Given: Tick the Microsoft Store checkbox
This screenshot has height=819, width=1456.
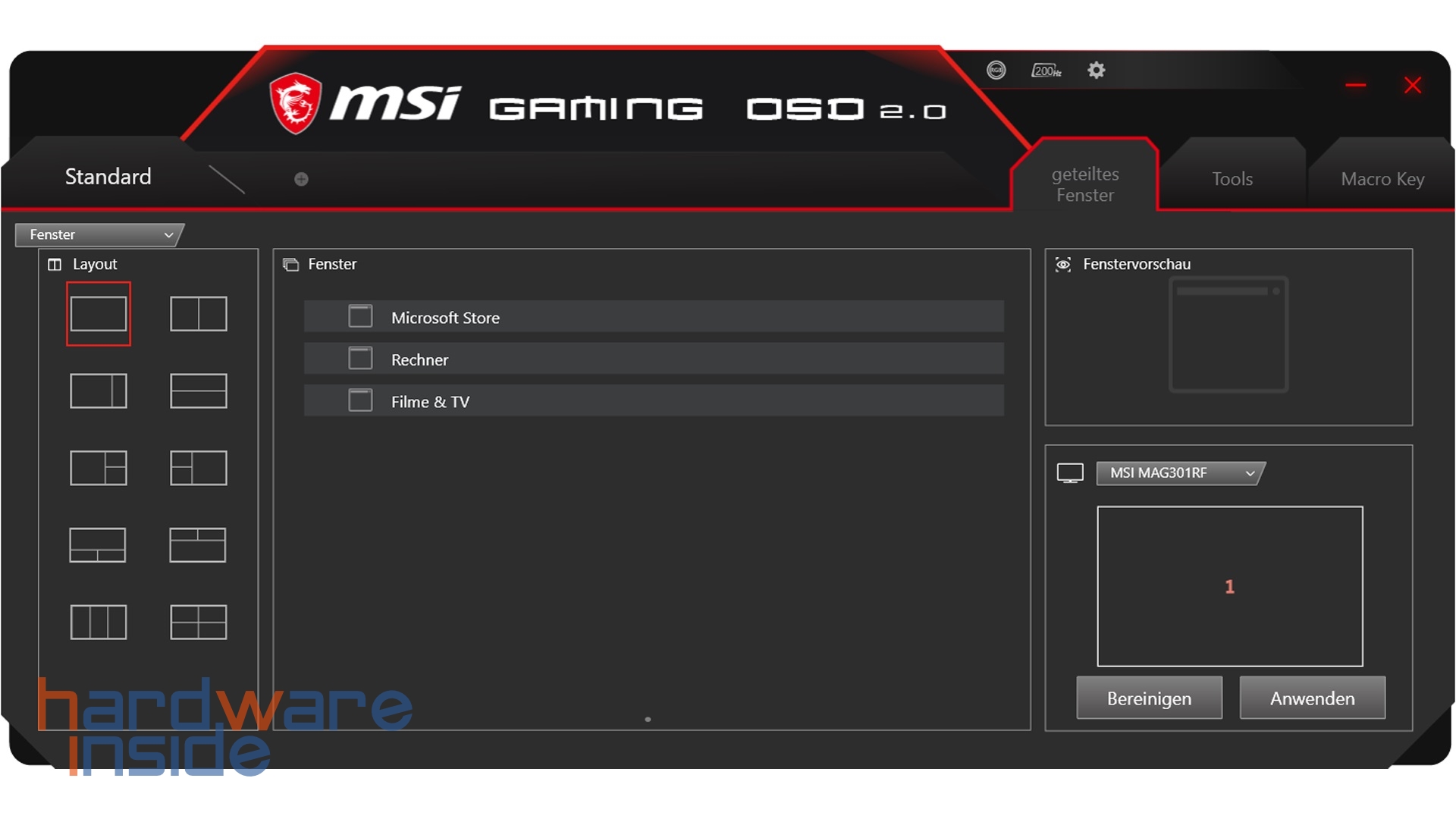Looking at the screenshot, I should pyautogui.click(x=360, y=316).
